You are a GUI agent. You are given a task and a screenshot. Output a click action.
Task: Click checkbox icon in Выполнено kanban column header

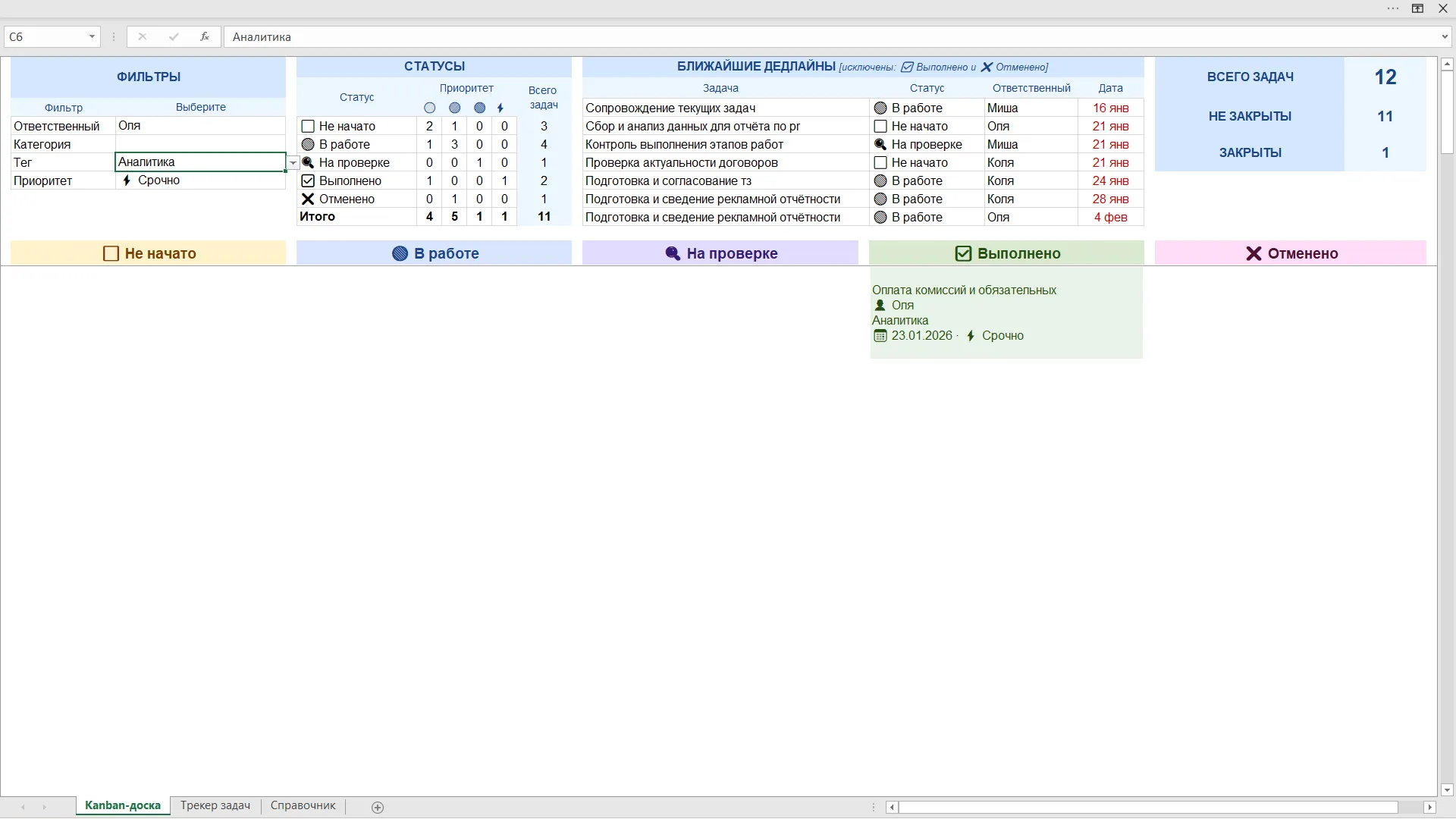963,253
